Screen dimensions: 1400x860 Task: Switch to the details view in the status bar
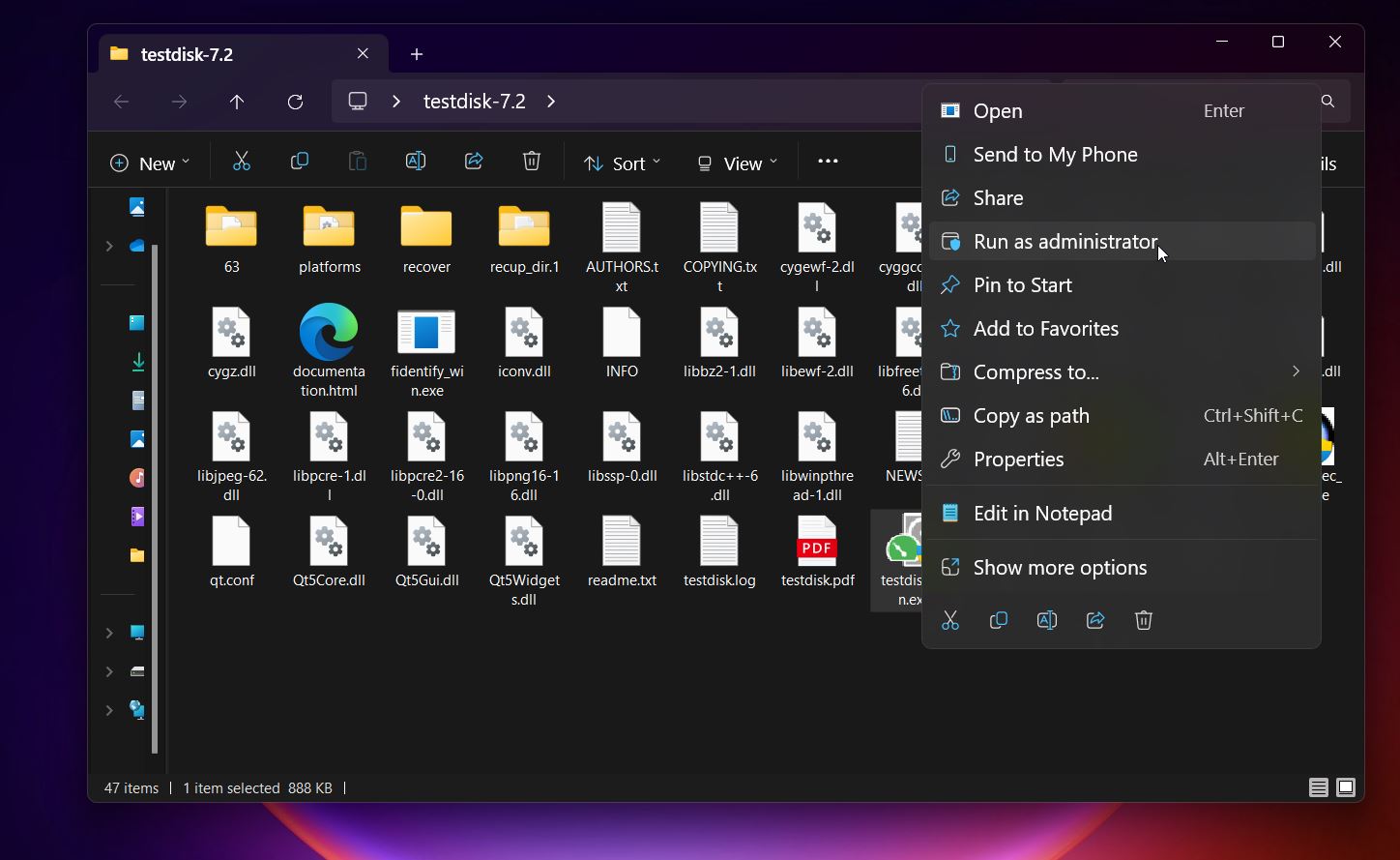pyautogui.click(x=1319, y=787)
